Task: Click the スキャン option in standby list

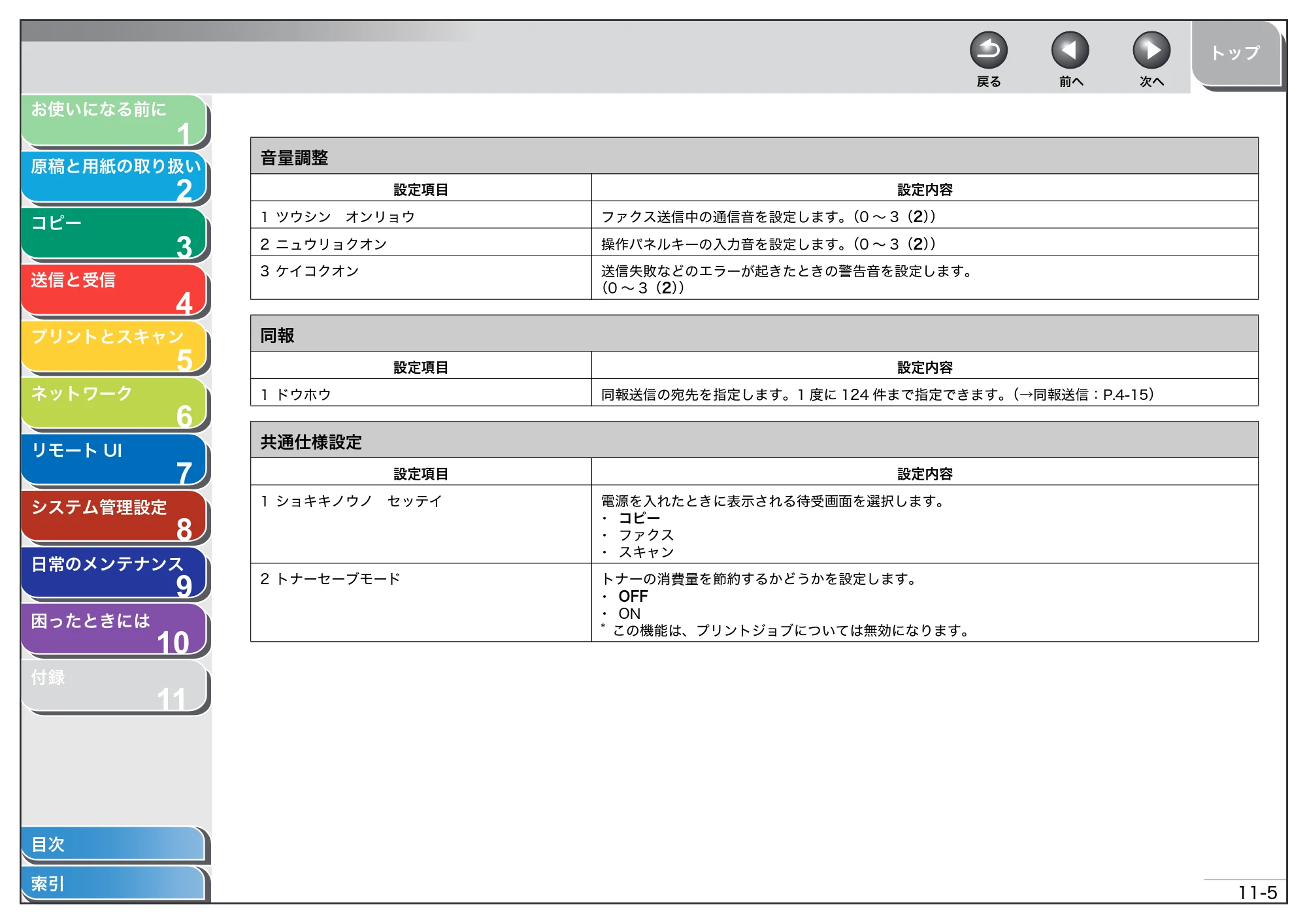Action: tap(646, 552)
